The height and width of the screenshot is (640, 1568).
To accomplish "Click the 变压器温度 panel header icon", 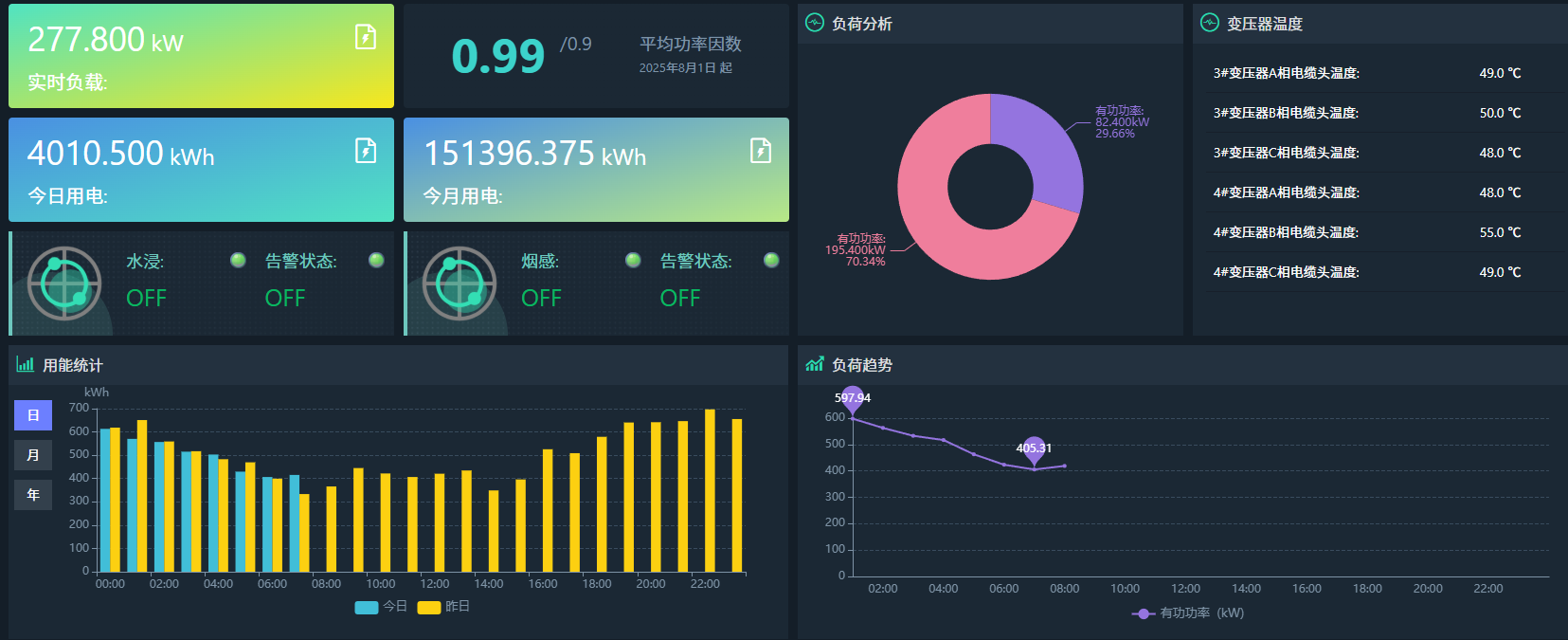I will coord(1210,23).
